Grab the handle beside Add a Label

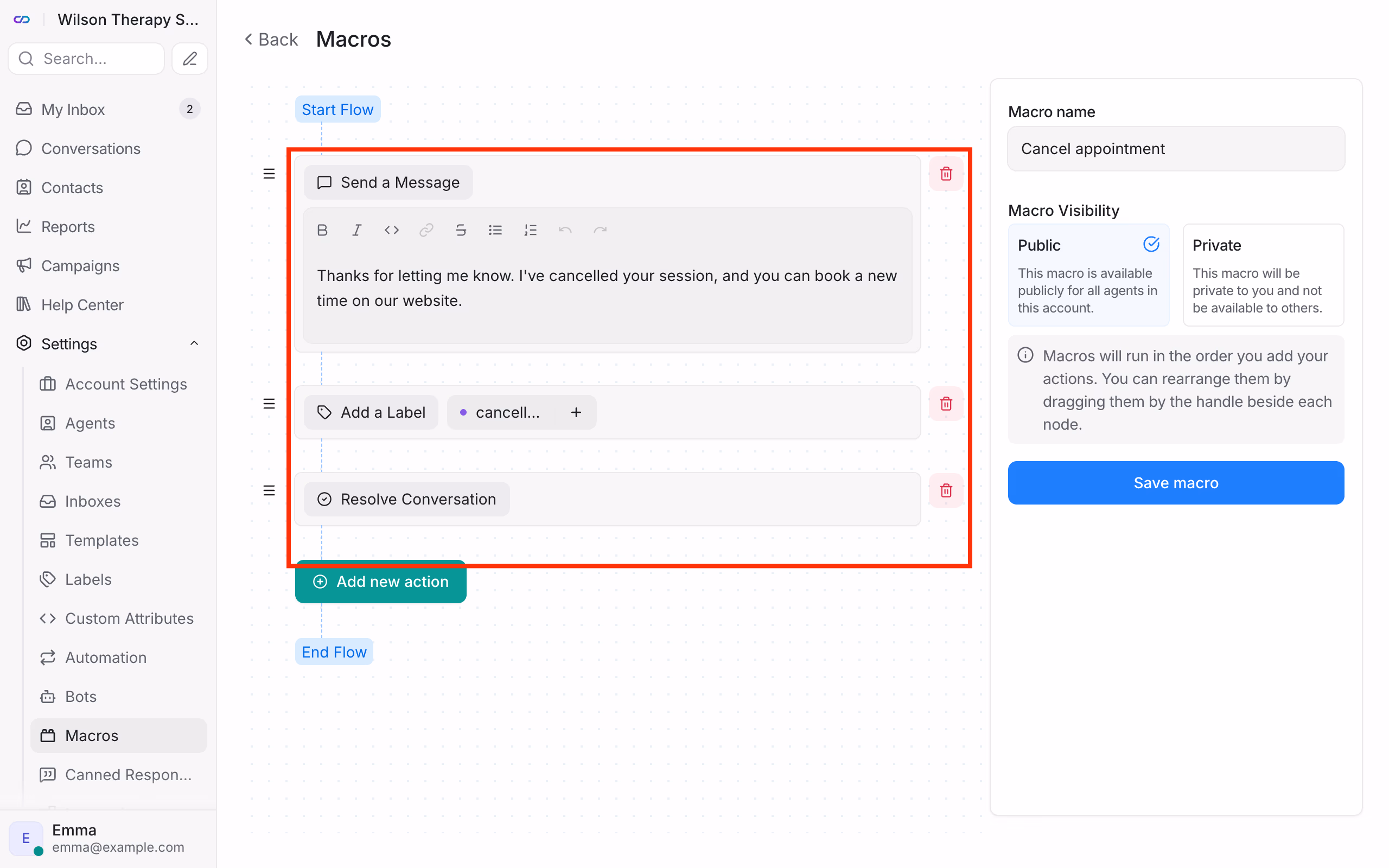[x=269, y=404]
